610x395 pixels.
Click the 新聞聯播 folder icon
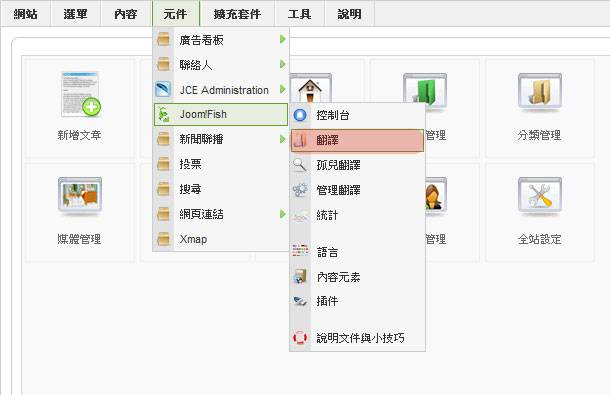tap(163, 139)
